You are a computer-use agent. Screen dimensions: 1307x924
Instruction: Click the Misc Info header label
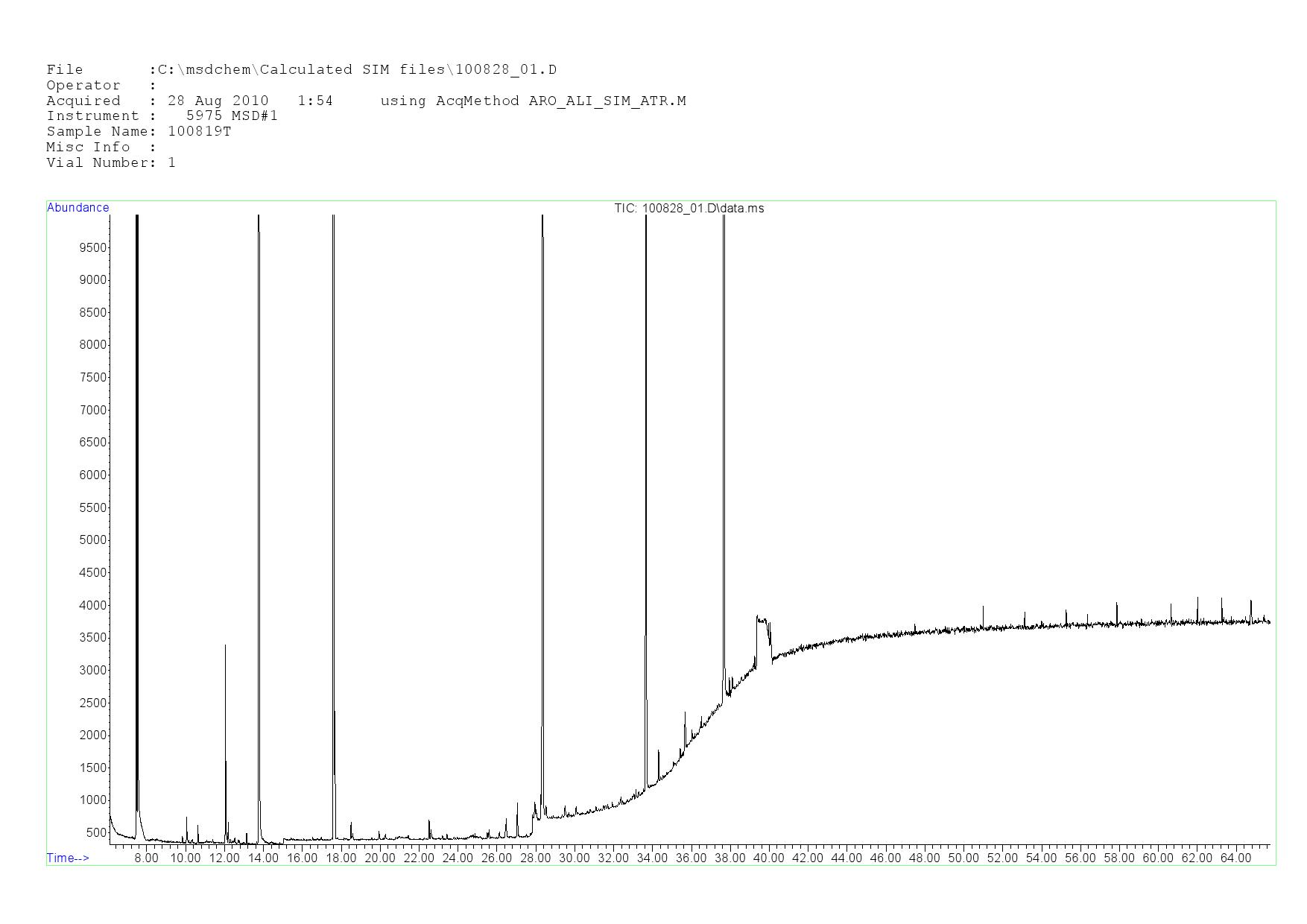pyautogui.click(x=88, y=148)
